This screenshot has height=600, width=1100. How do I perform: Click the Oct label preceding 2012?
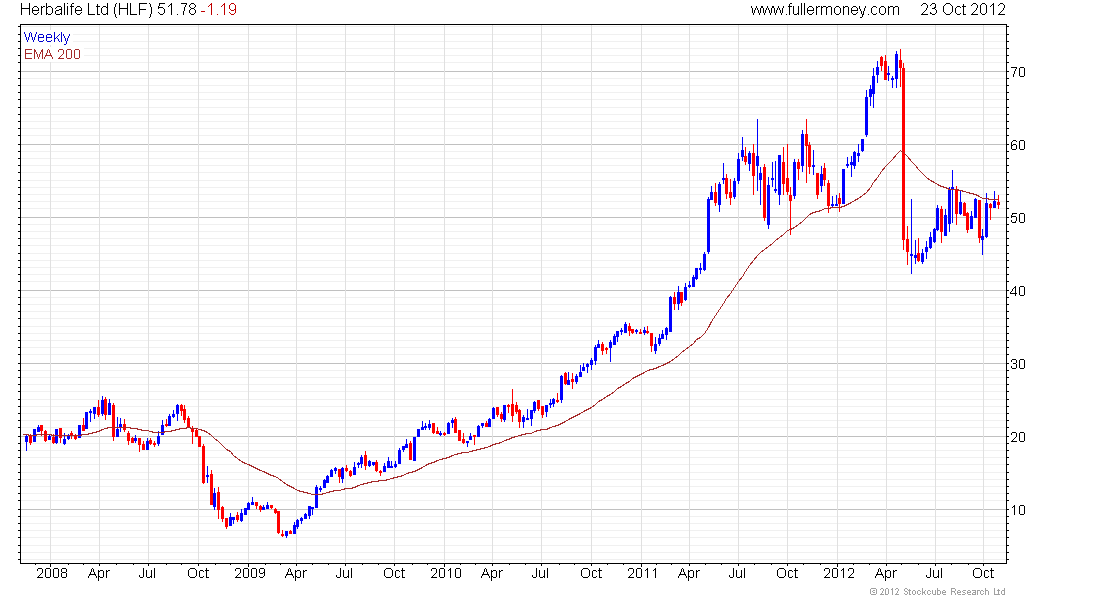click(787, 573)
